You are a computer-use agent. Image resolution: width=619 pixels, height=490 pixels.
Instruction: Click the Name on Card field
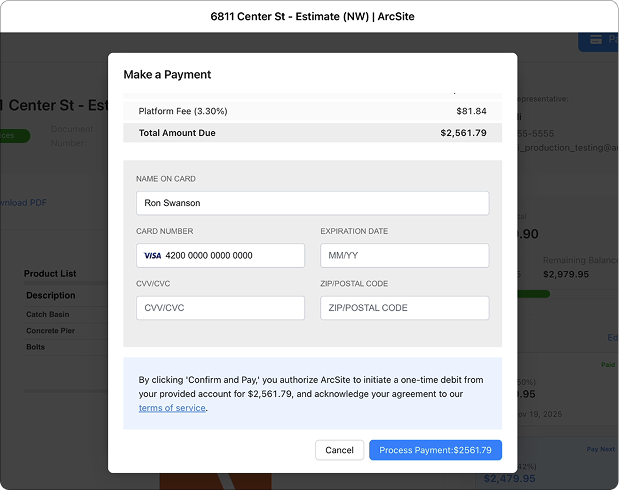click(312, 203)
